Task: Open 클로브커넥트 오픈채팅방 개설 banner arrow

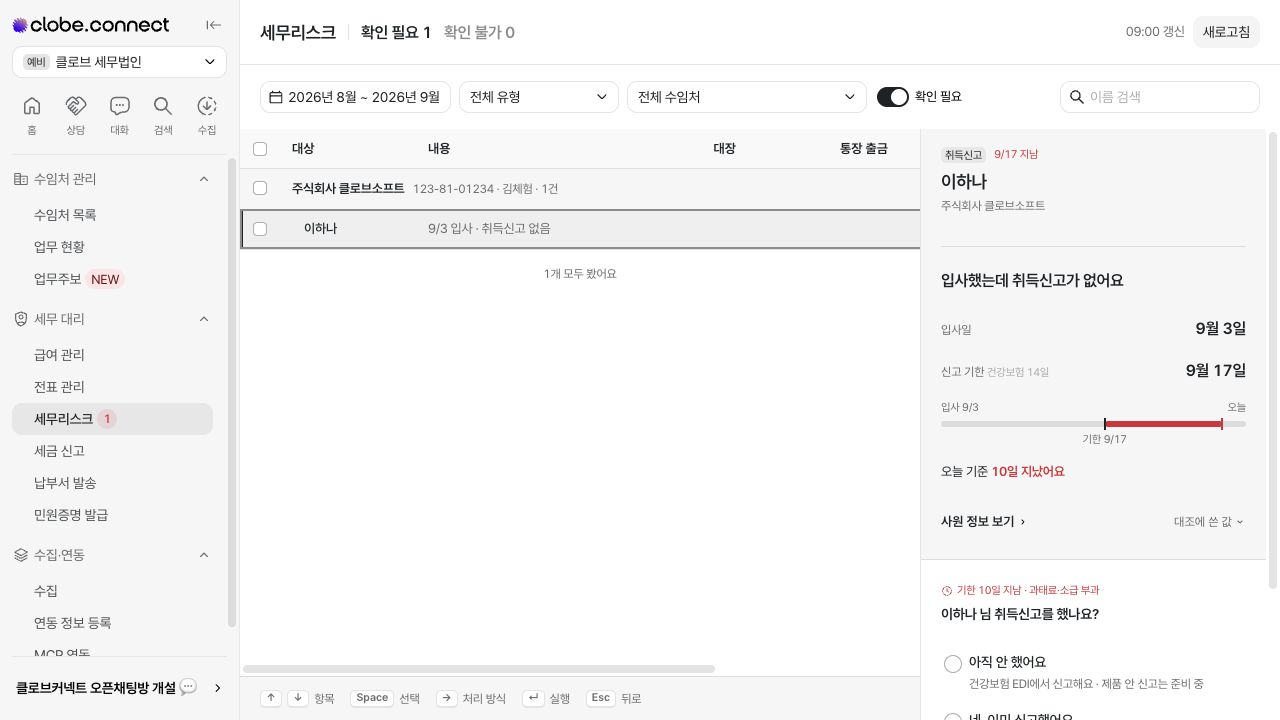Action: point(218,688)
